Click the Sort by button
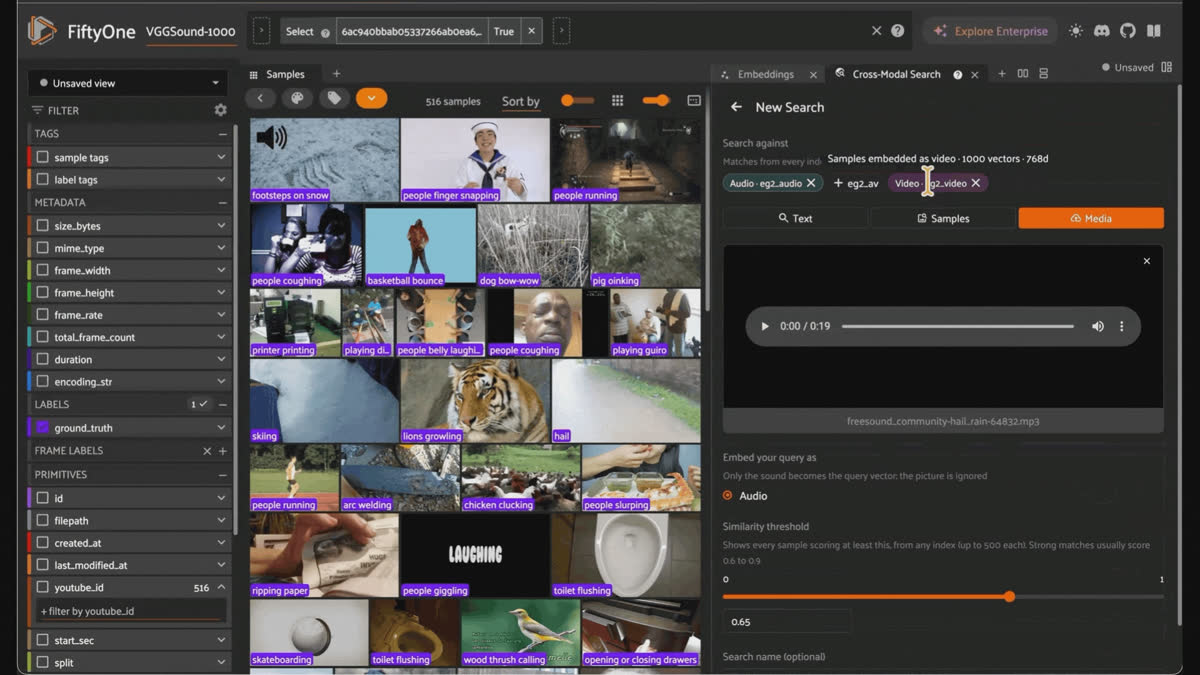The image size is (1200, 675). [520, 101]
